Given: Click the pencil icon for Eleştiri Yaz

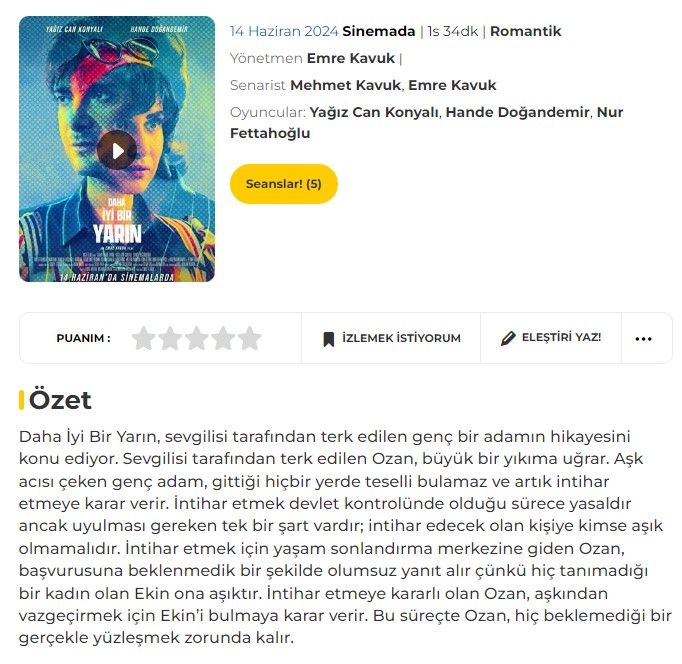Looking at the screenshot, I should 508,338.
